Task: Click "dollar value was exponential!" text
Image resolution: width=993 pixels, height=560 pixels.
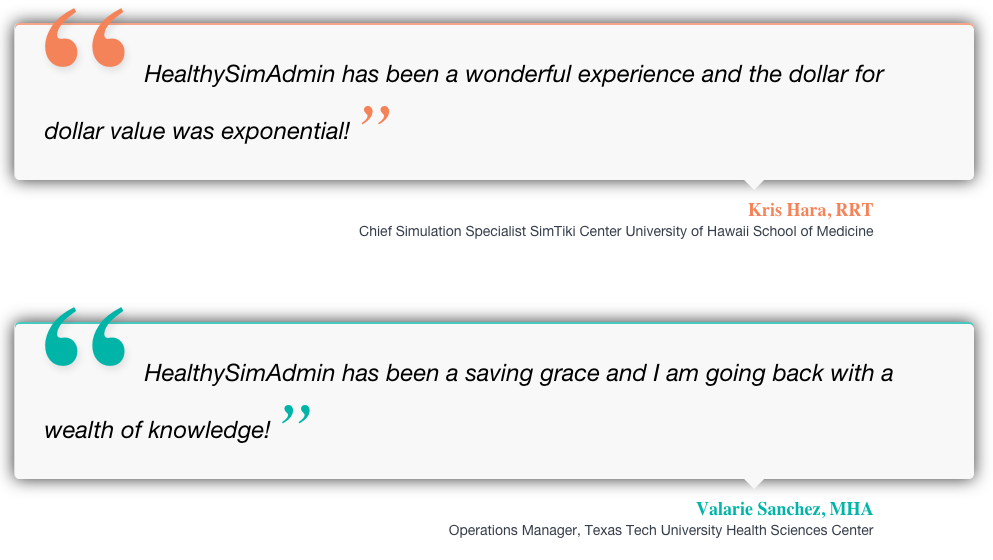Action: 197,131
